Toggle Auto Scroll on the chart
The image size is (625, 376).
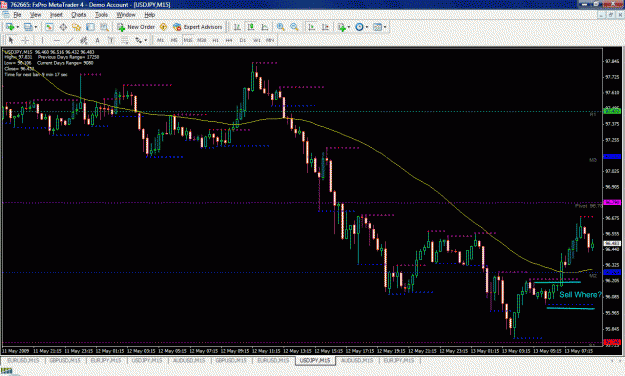(312, 27)
